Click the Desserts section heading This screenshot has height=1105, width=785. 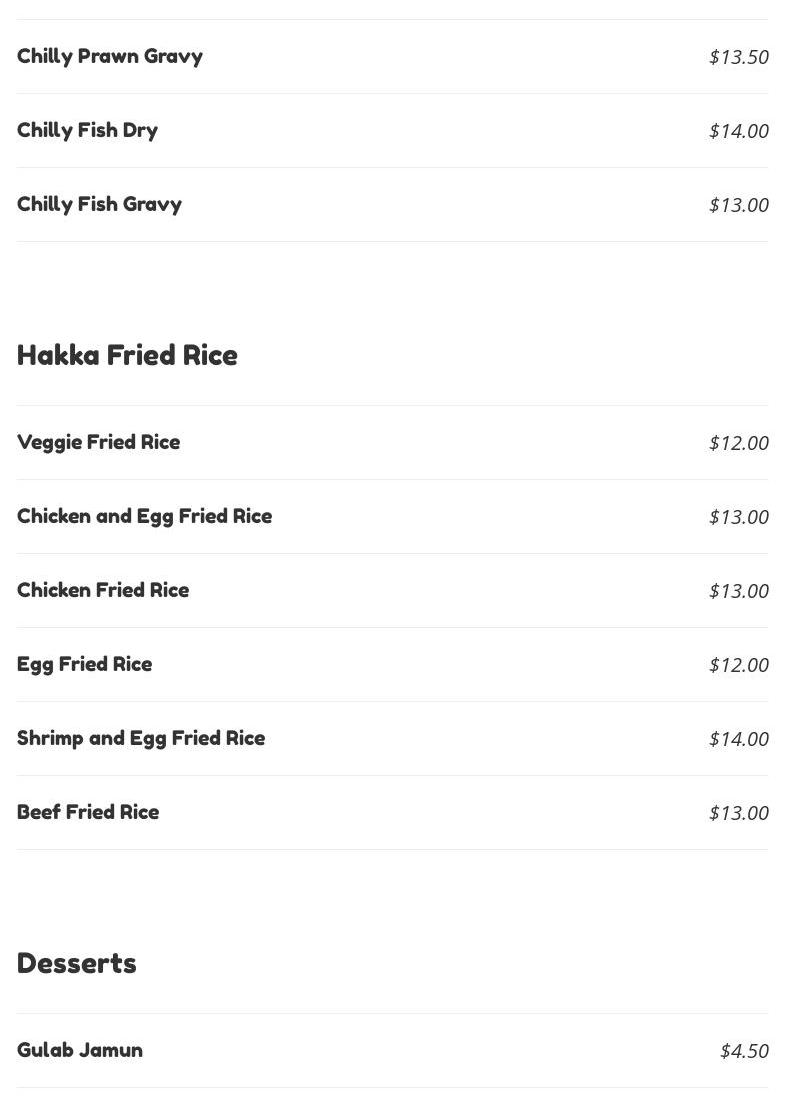(76, 963)
